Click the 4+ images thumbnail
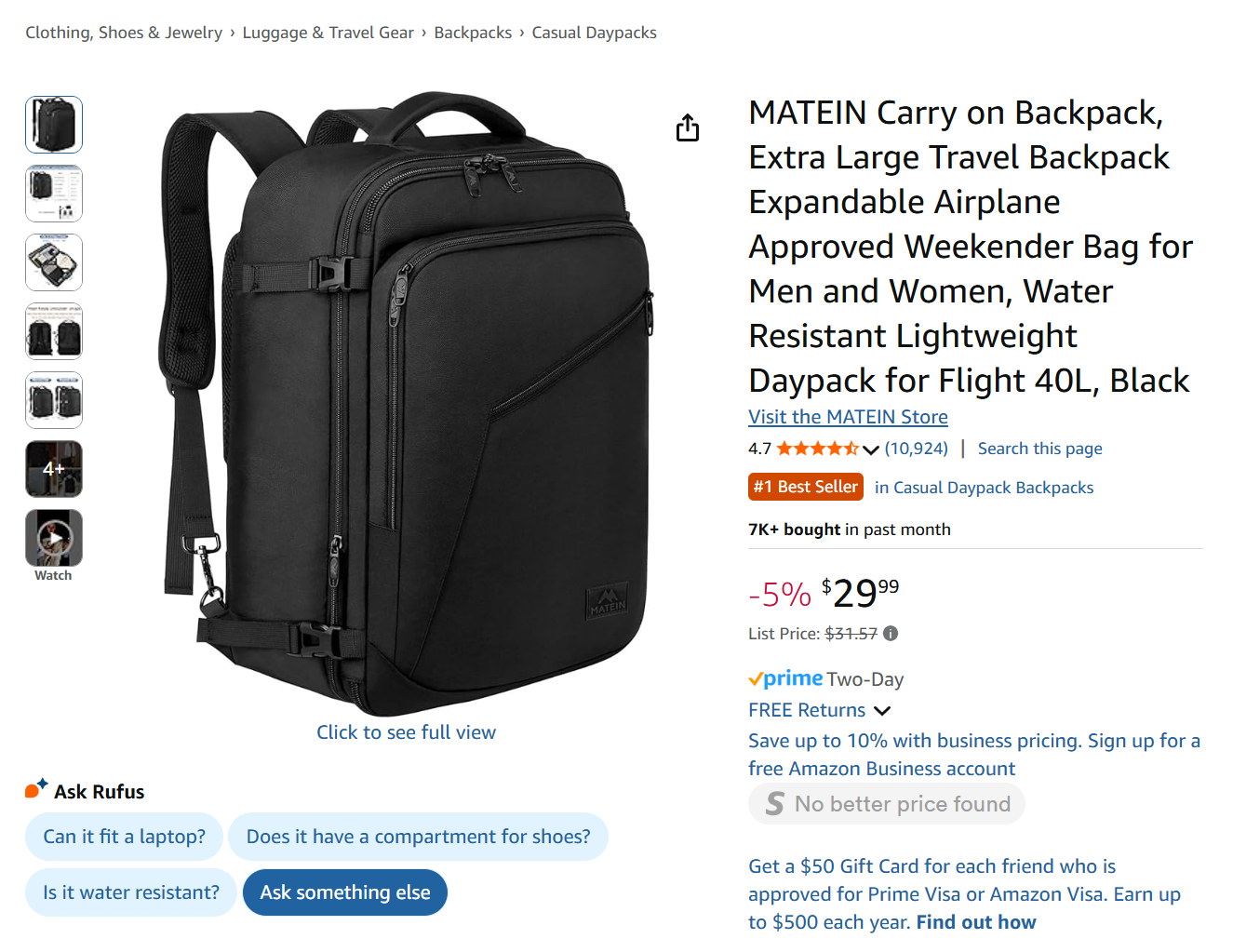Viewport: 1233px width, 952px height. [x=53, y=469]
